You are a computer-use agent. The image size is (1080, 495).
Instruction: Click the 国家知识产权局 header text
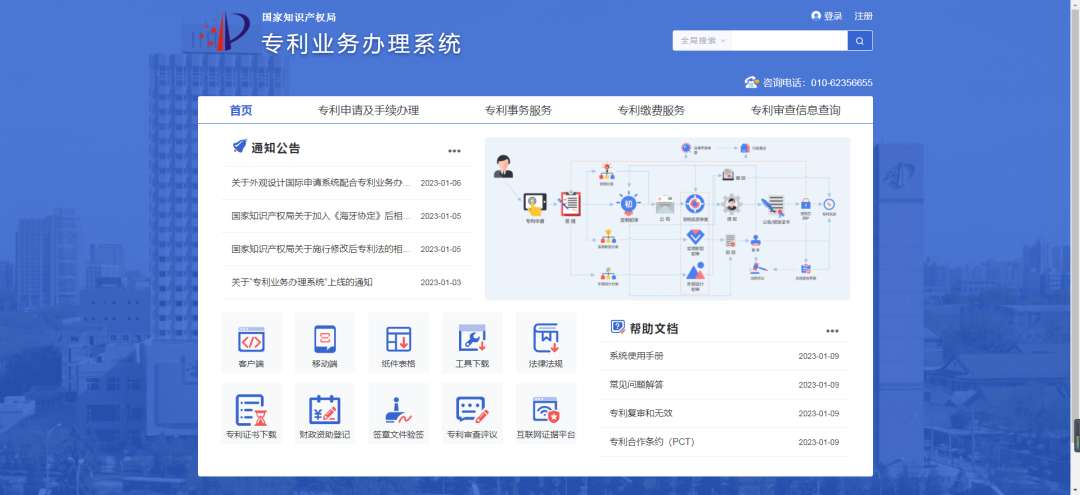[299, 17]
